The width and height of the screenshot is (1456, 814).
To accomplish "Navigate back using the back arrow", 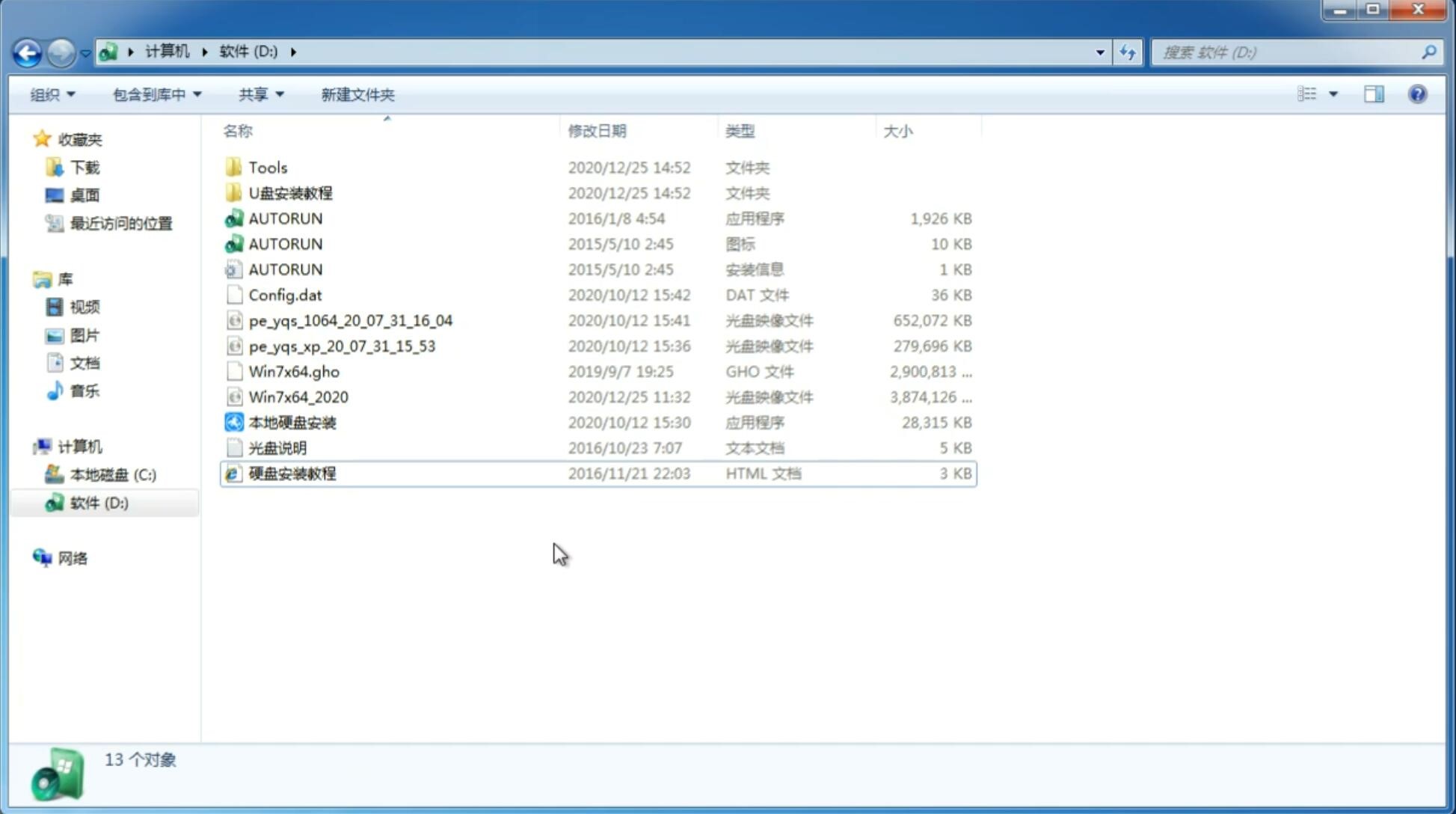I will [27, 51].
